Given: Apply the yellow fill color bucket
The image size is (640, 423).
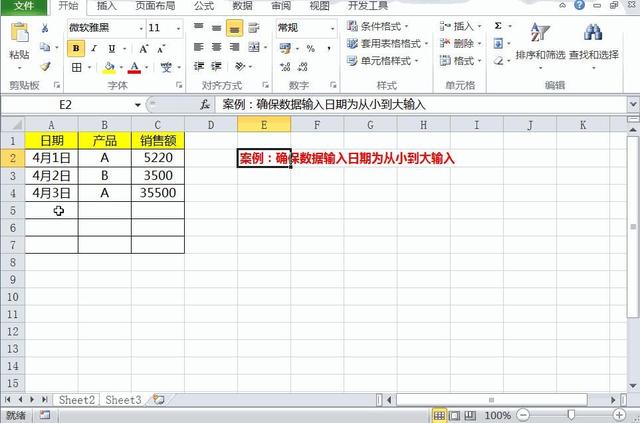Looking at the screenshot, I should [x=109, y=67].
